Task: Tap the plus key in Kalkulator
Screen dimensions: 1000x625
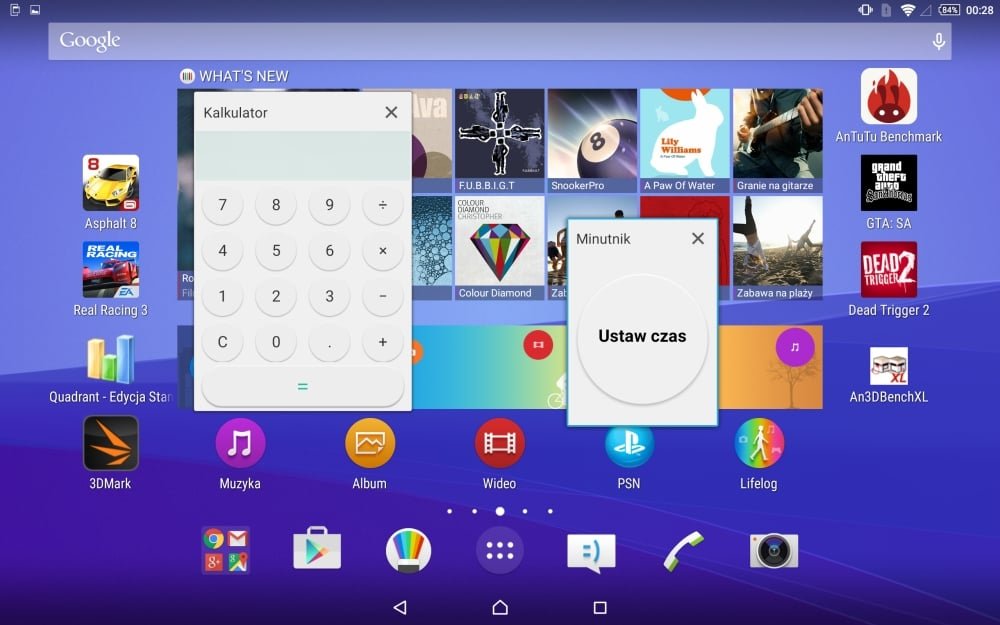Action: coord(383,342)
